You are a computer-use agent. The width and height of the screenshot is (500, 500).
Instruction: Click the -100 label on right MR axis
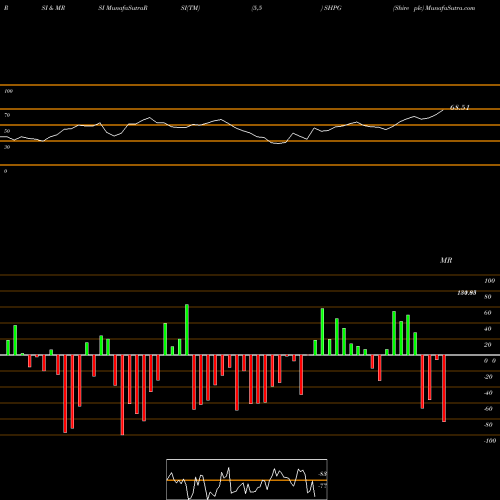(490, 441)
